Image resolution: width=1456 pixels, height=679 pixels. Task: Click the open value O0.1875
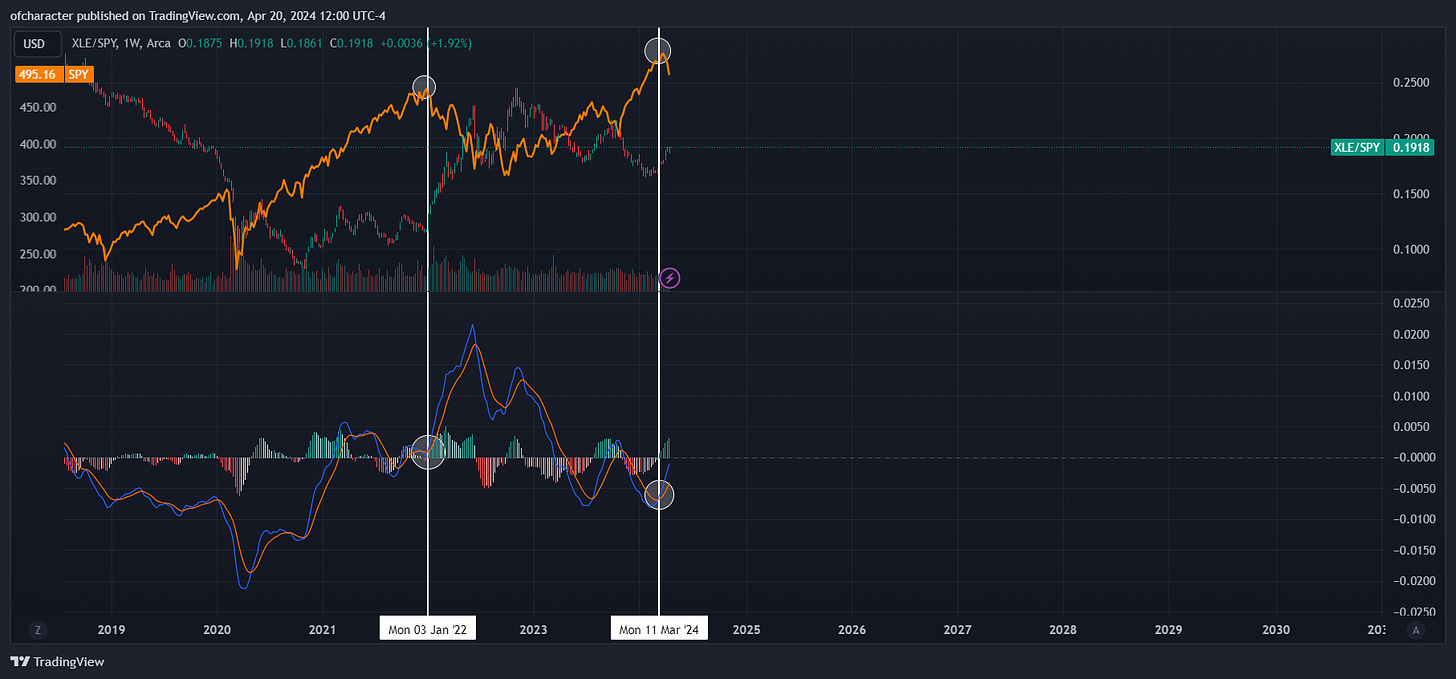[200, 43]
